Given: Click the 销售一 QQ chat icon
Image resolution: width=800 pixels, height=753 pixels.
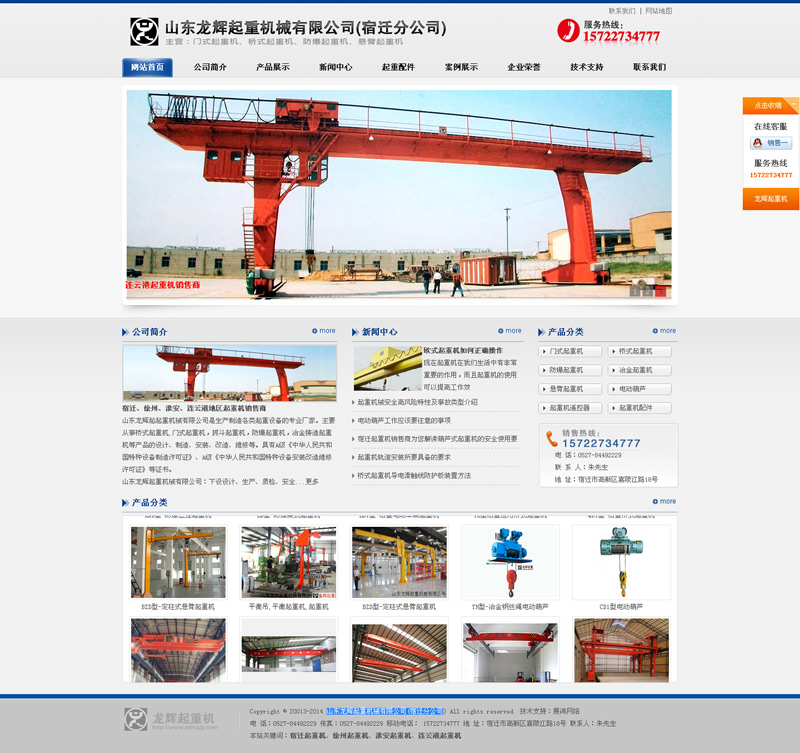Looking at the screenshot, I should (x=771, y=143).
